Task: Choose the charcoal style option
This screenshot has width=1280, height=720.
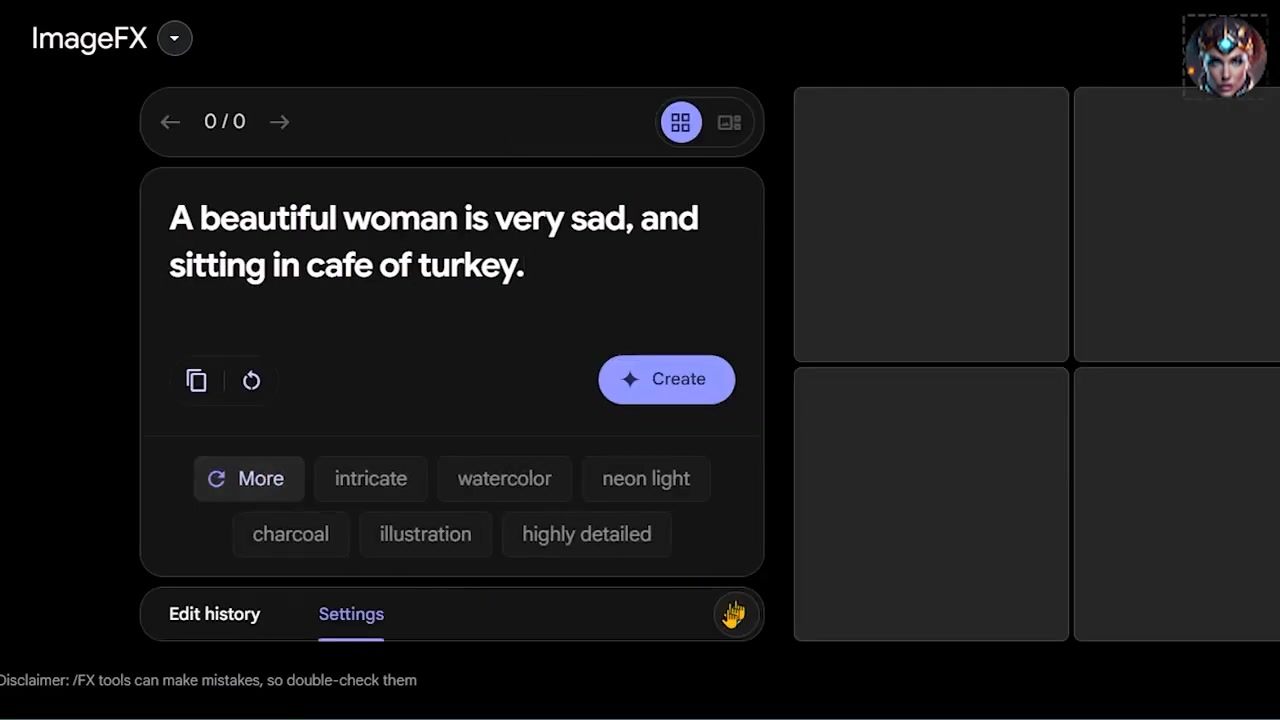Action: [290, 534]
